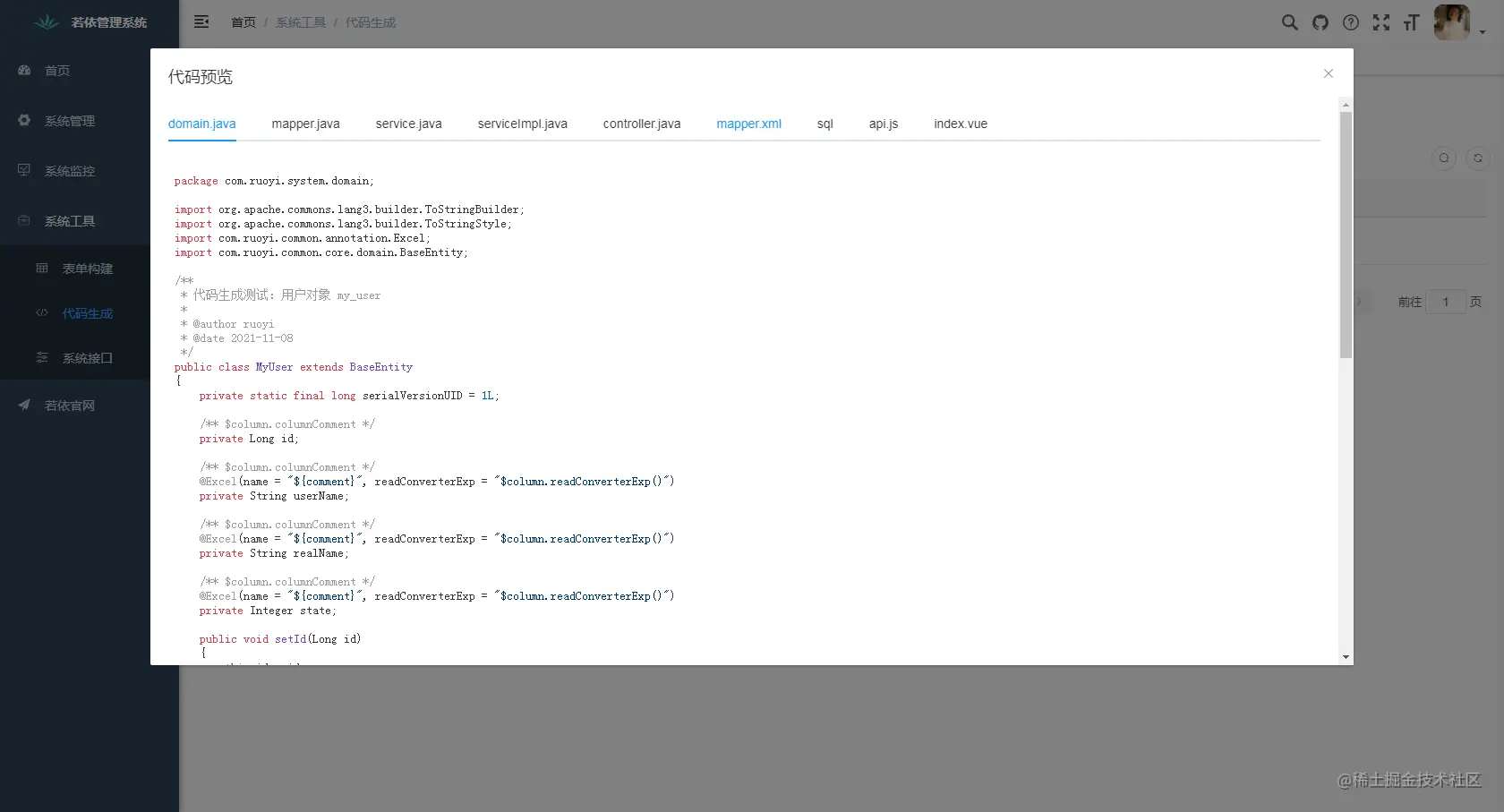Click the 代码生成 code brackets icon
The image size is (1504, 812).
[42, 312]
